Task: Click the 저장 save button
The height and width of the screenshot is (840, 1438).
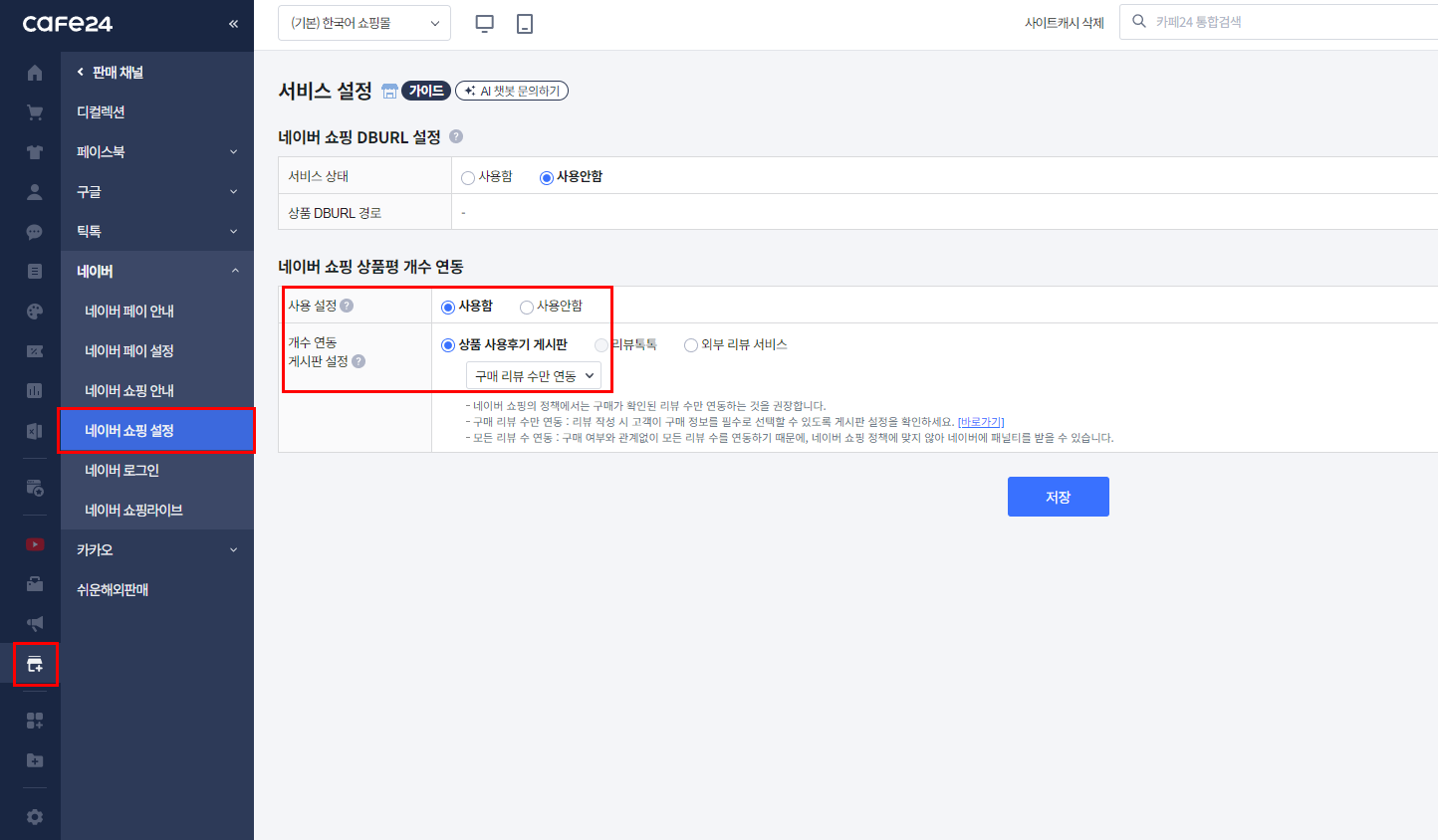Action: click(1059, 497)
